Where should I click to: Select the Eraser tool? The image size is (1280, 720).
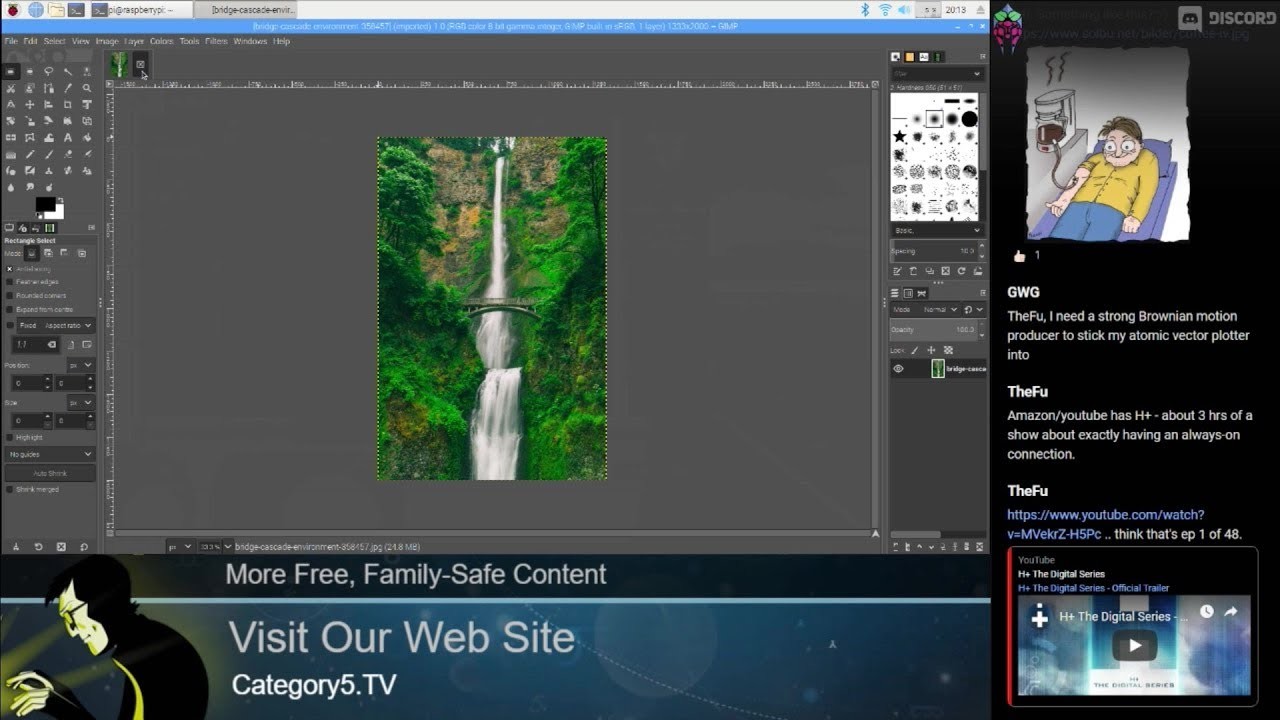67,154
